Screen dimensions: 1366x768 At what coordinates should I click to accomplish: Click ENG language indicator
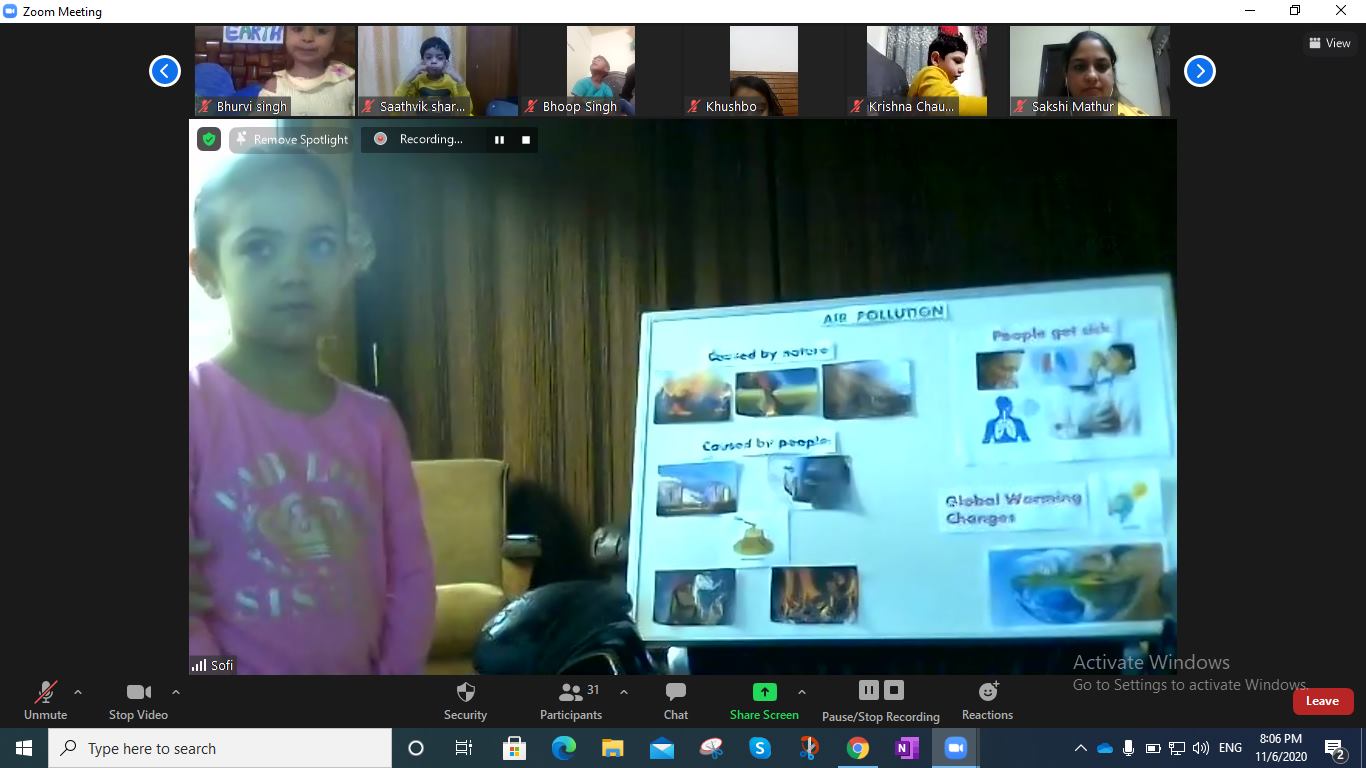click(x=1231, y=748)
